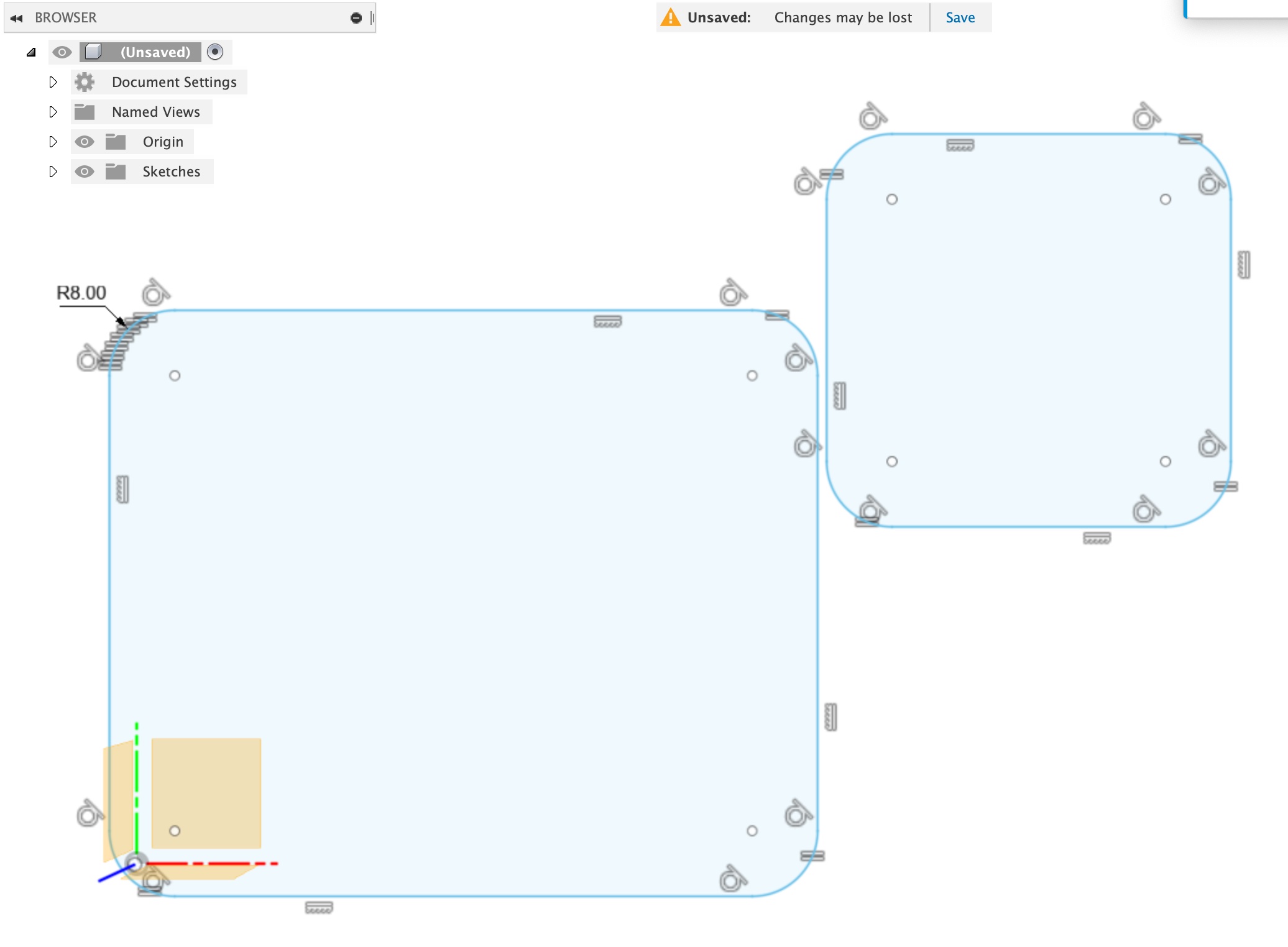Collapse the root unsaved component node
This screenshot has height=947, width=1288.
32,52
